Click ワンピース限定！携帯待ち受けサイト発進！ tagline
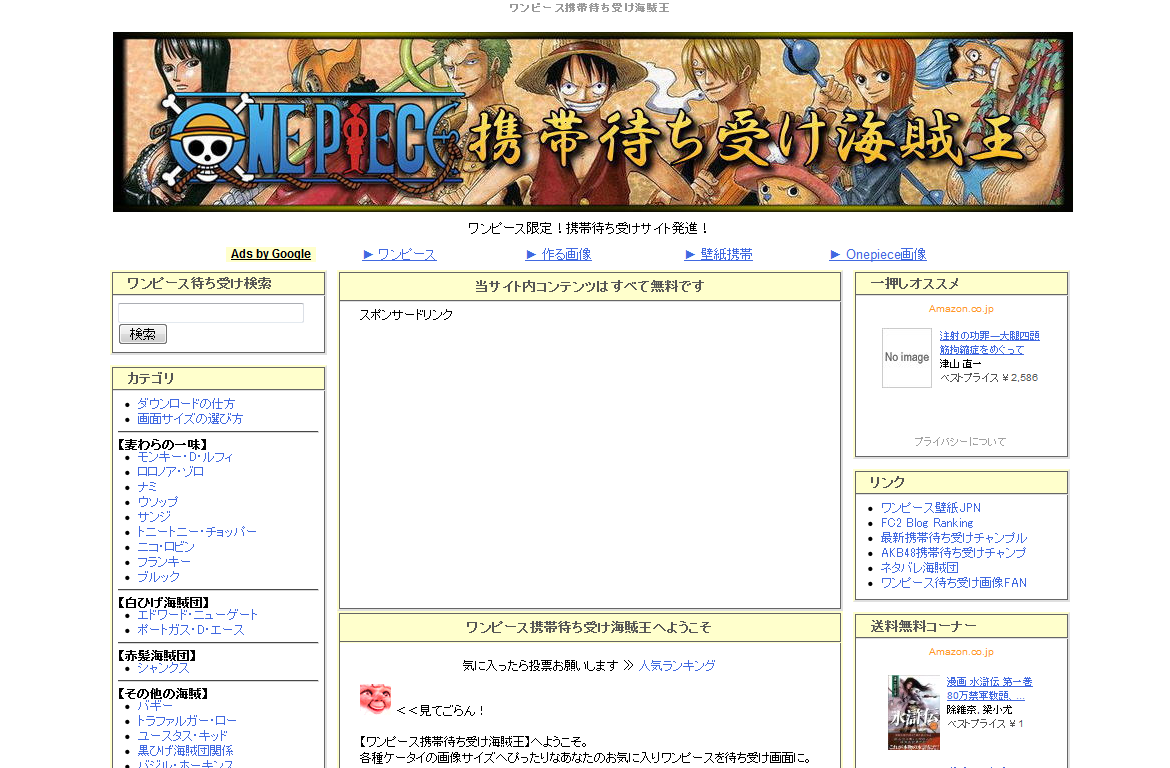 pyautogui.click(x=588, y=228)
